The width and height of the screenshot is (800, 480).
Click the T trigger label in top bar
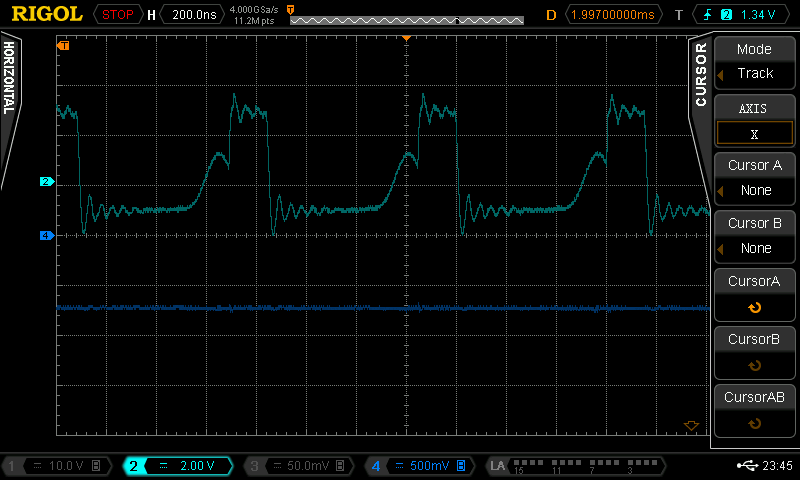coord(679,15)
